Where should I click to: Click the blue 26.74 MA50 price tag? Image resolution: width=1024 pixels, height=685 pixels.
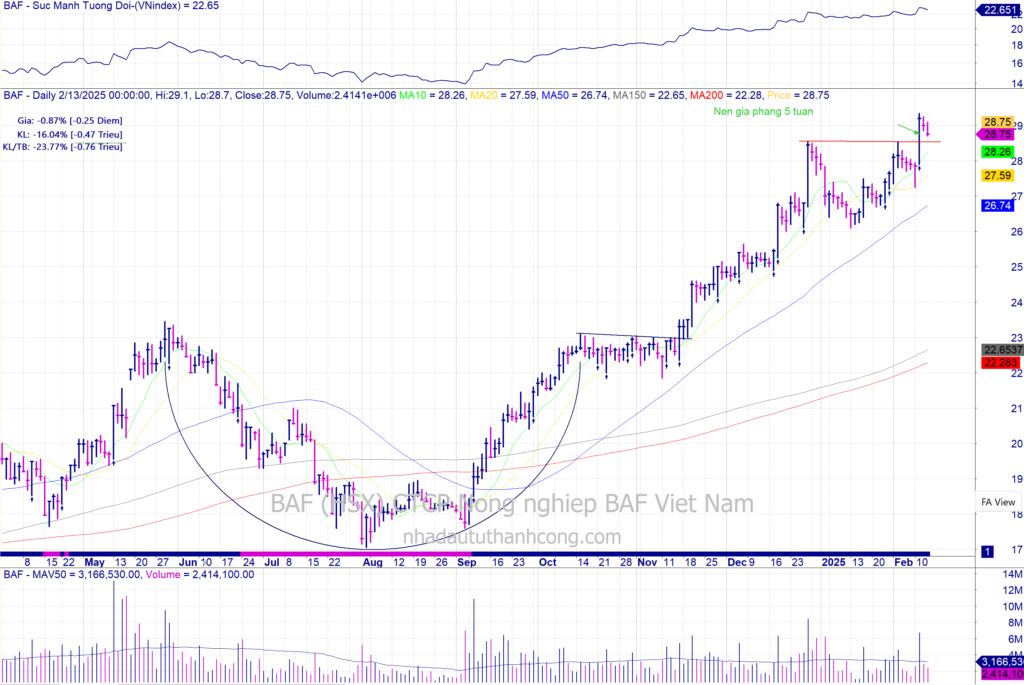(x=996, y=206)
